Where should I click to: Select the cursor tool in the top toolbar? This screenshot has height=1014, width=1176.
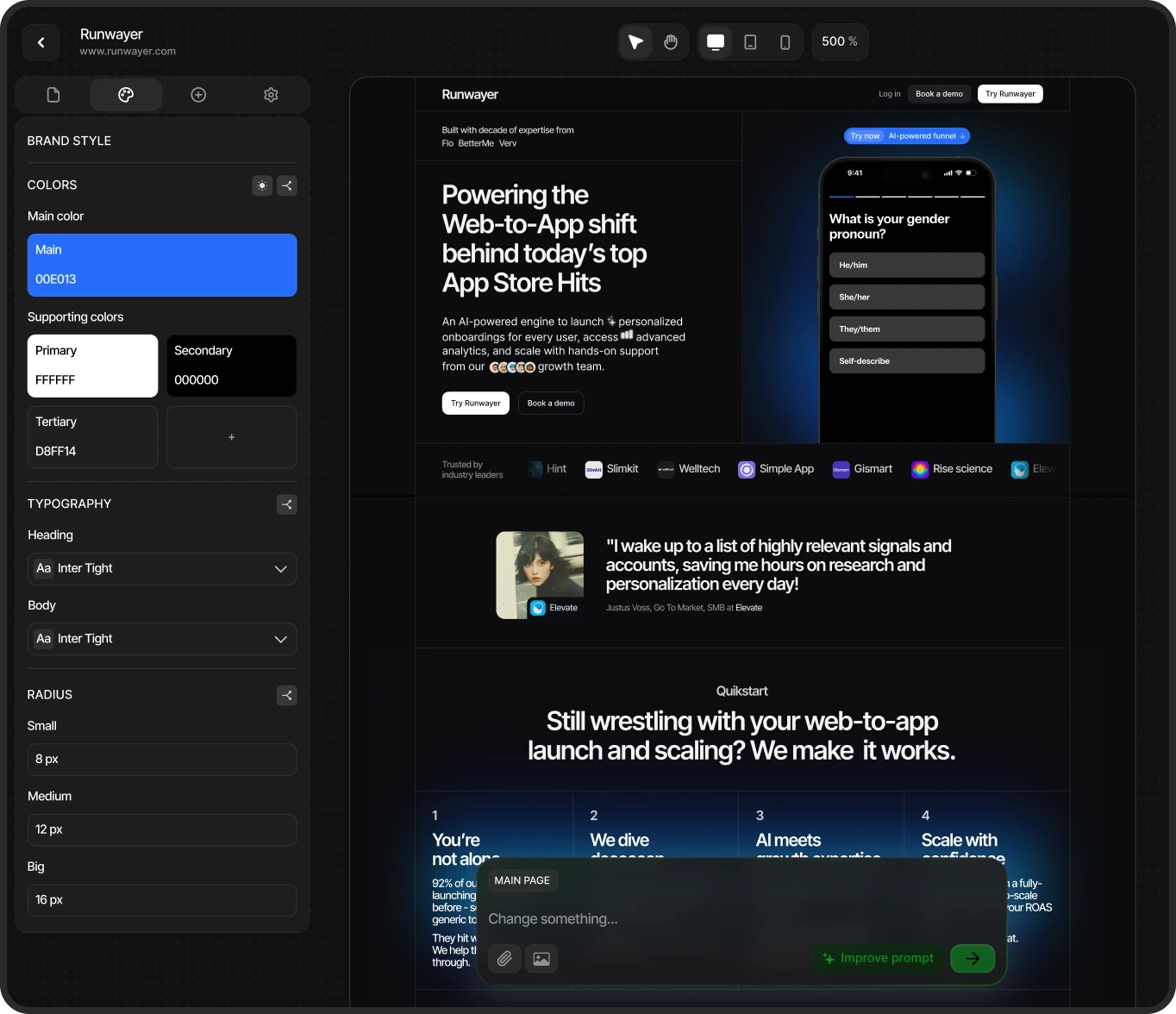point(635,41)
